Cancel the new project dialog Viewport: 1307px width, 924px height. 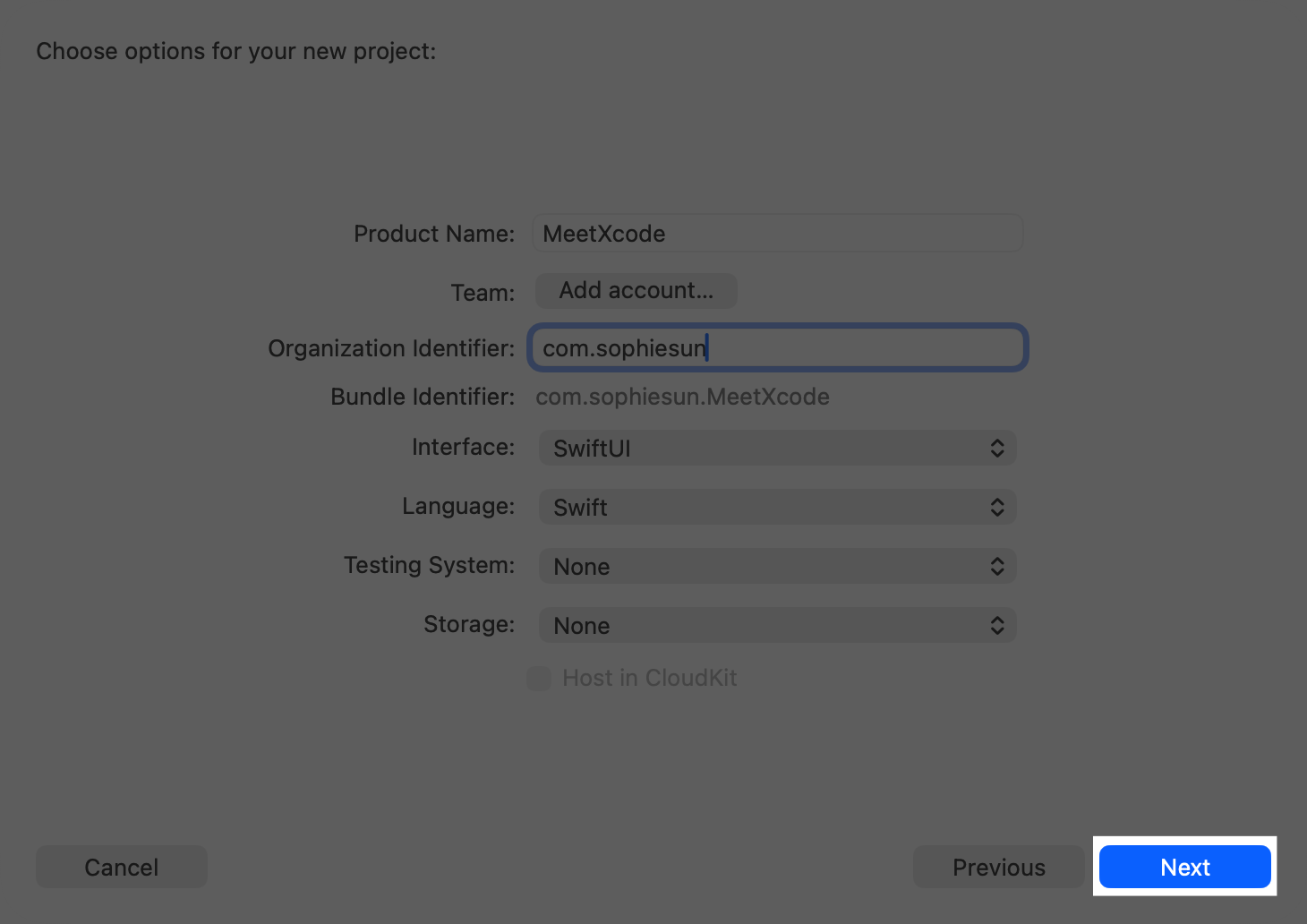[x=122, y=867]
